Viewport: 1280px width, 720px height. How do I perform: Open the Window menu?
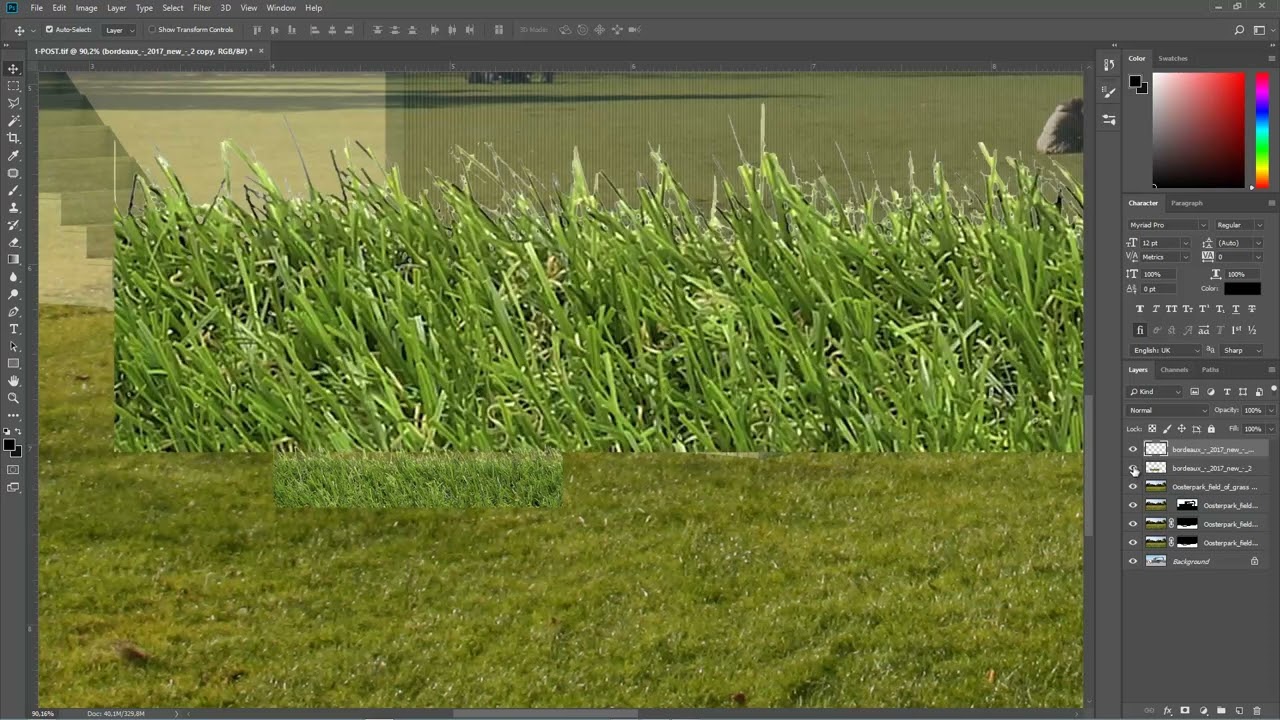(281, 8)
